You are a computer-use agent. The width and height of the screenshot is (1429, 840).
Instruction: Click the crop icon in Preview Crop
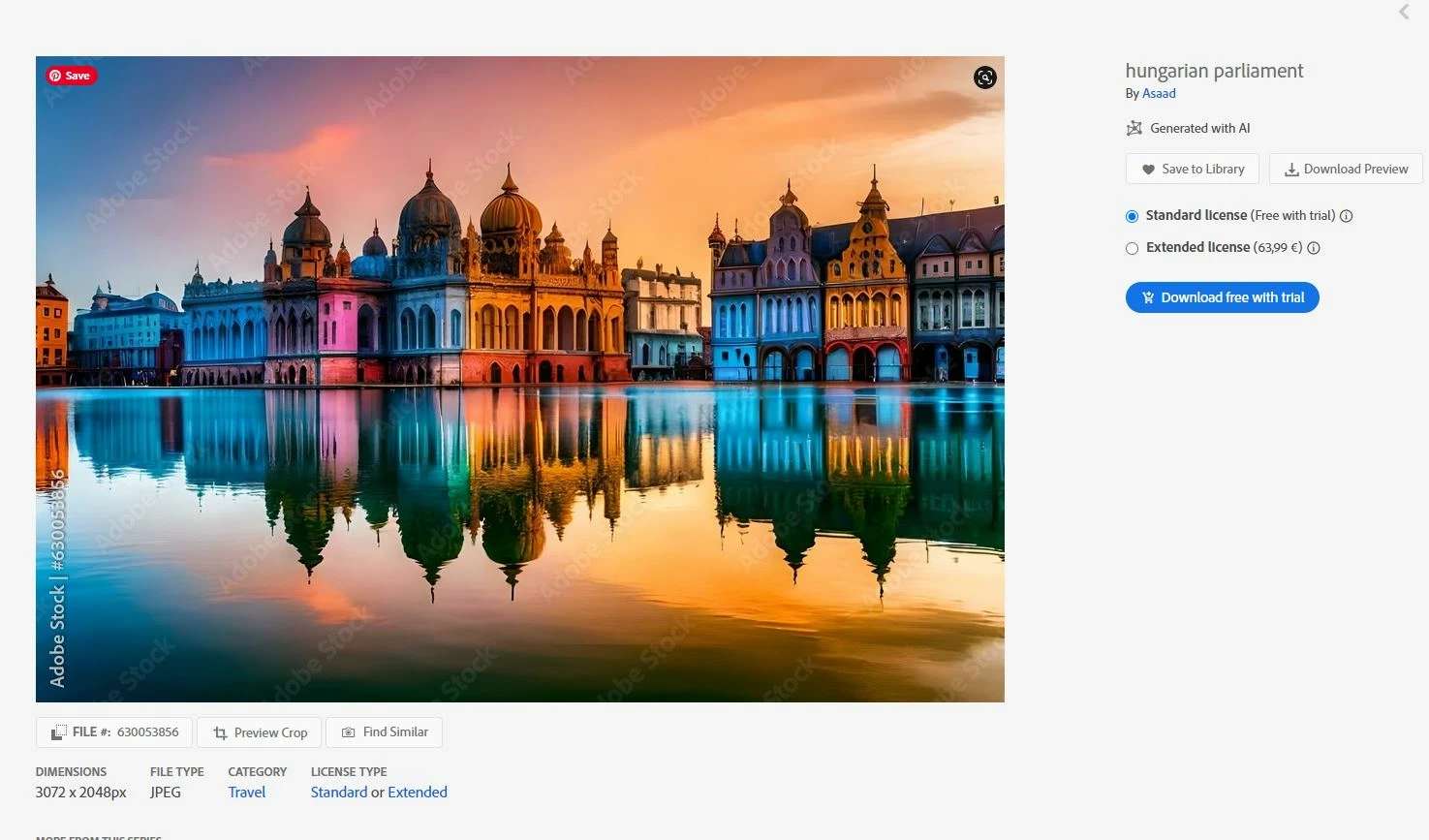point(220,733)
